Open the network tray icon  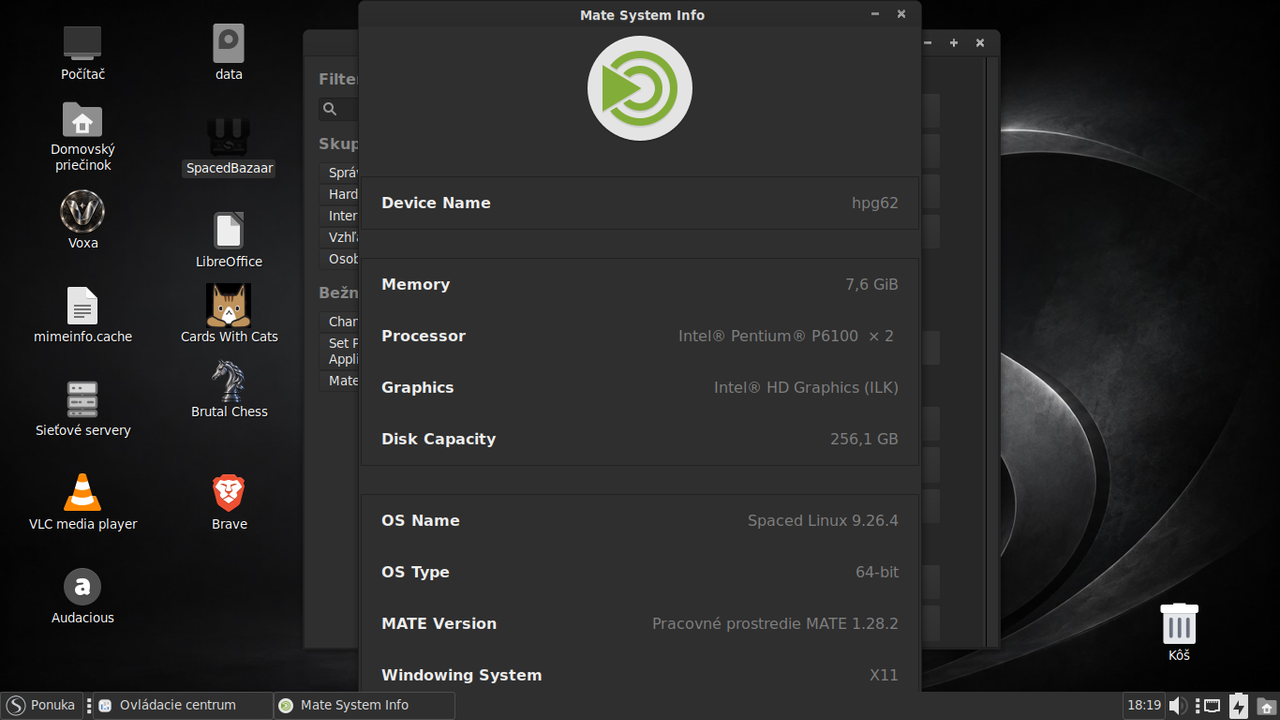coord(1210,706)
